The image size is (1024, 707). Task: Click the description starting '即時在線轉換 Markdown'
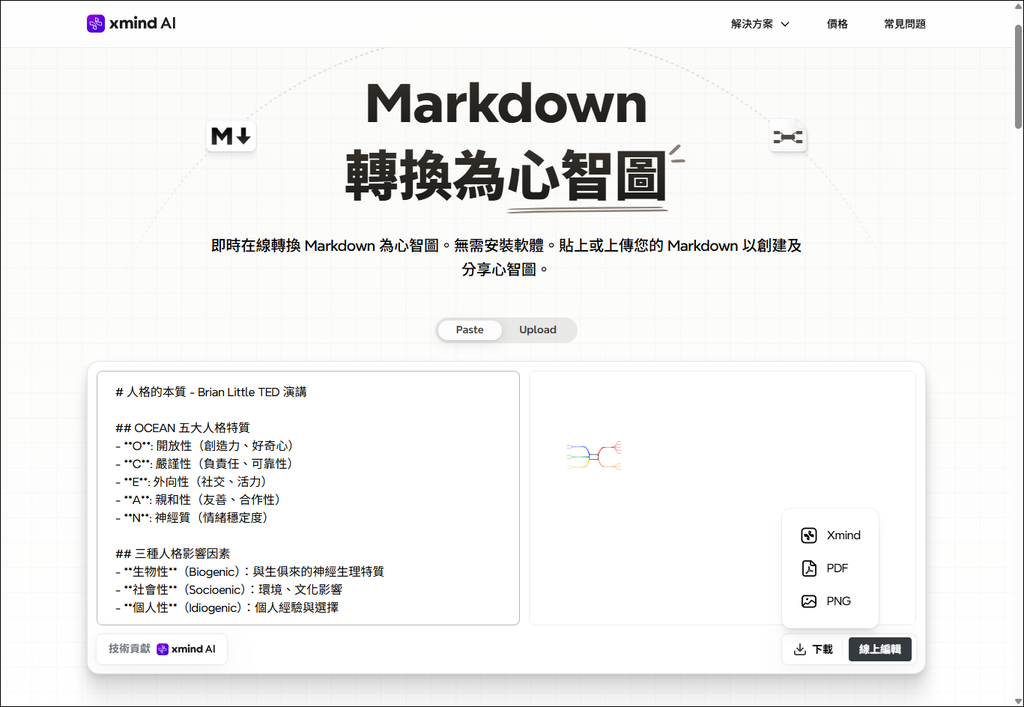[507, 257]
